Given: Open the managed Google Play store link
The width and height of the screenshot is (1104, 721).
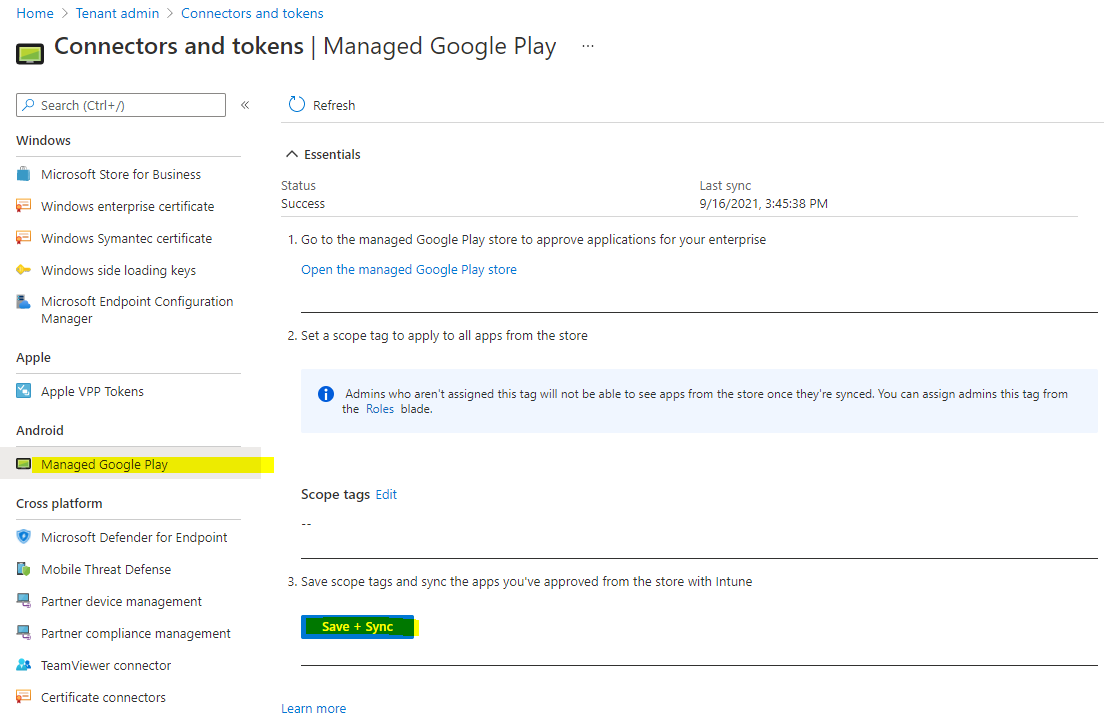Looking at the screenshot, I should coord(408,270).
